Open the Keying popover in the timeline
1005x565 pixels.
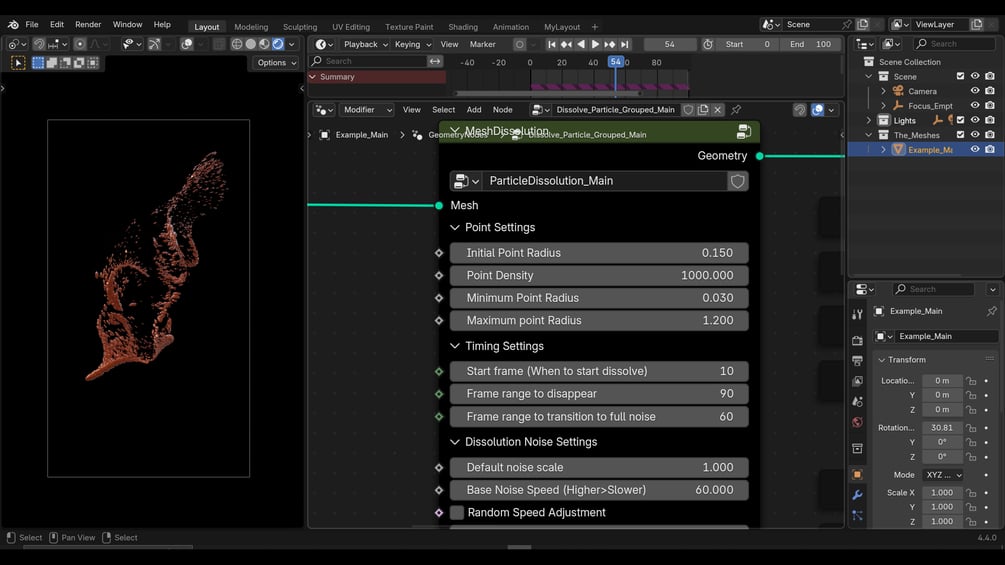coord(412,44)
